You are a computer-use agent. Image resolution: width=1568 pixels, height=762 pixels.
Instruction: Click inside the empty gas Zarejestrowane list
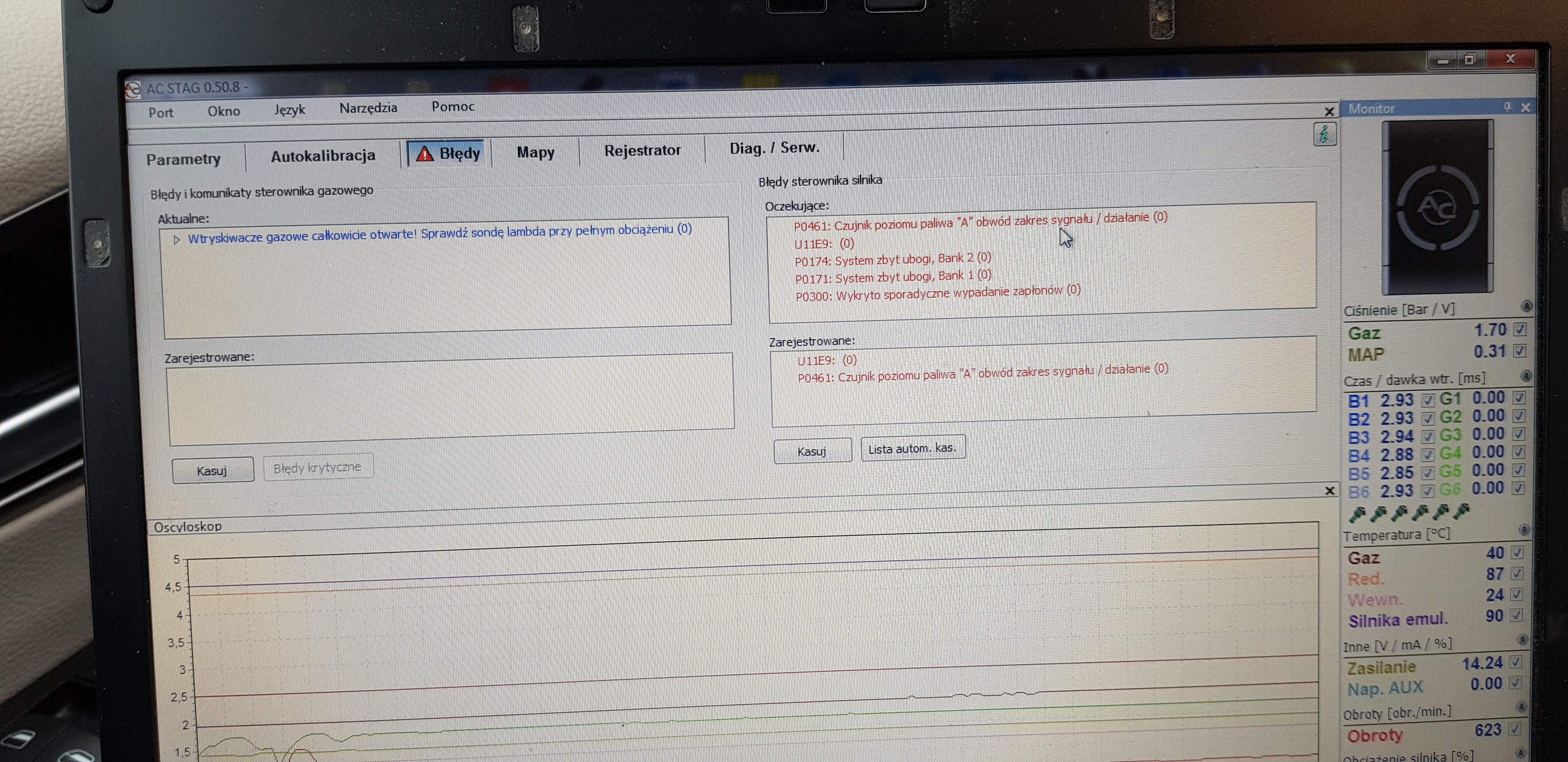[x=450, y=398]
